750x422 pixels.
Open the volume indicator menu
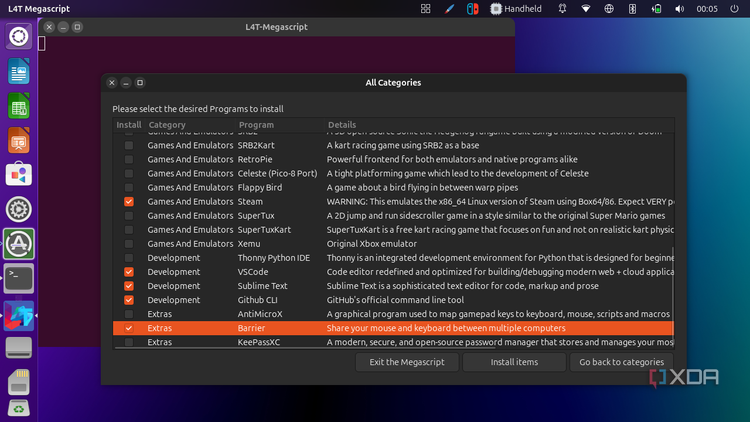679,9
